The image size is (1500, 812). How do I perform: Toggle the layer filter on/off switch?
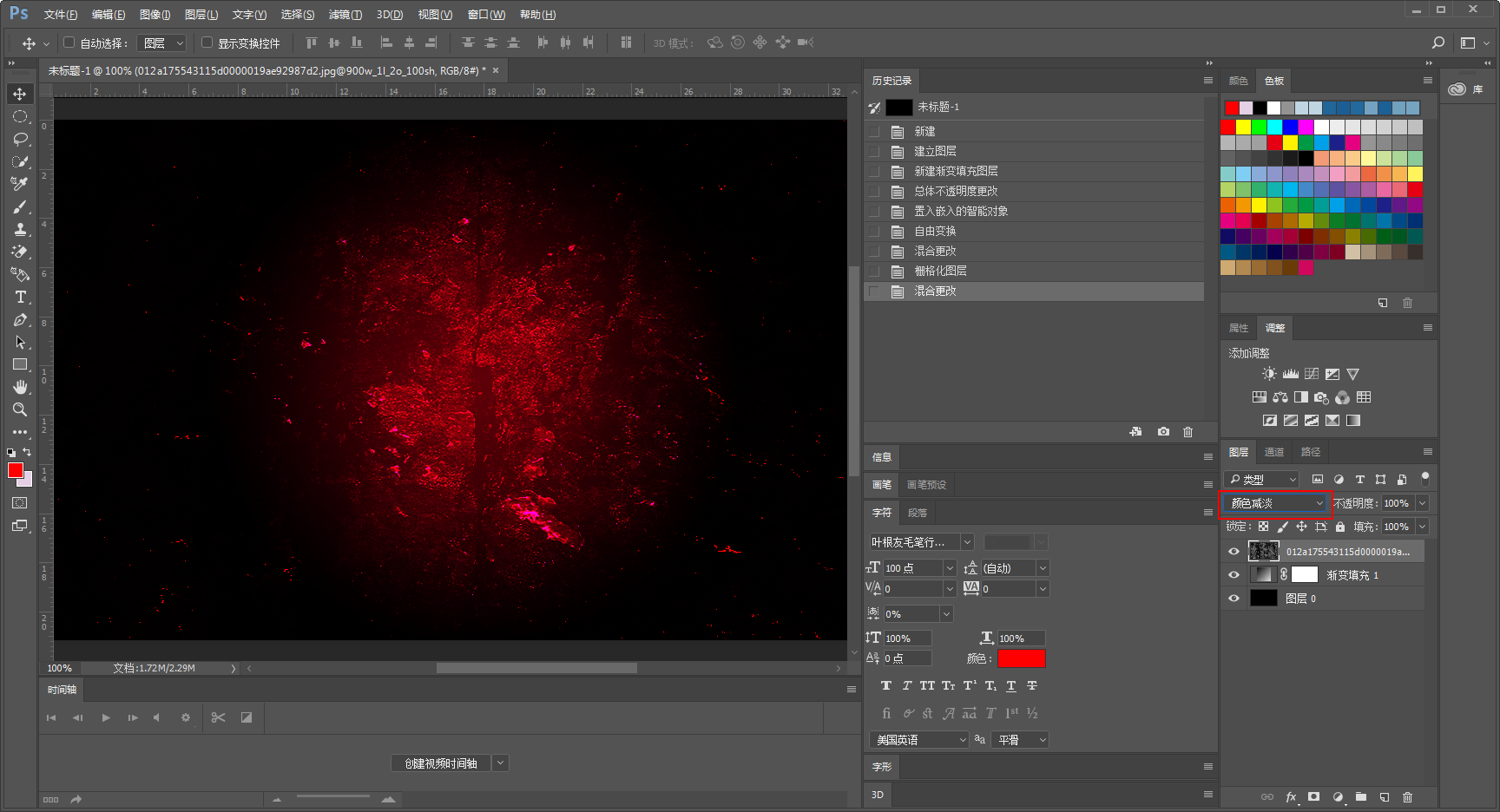1424,478
